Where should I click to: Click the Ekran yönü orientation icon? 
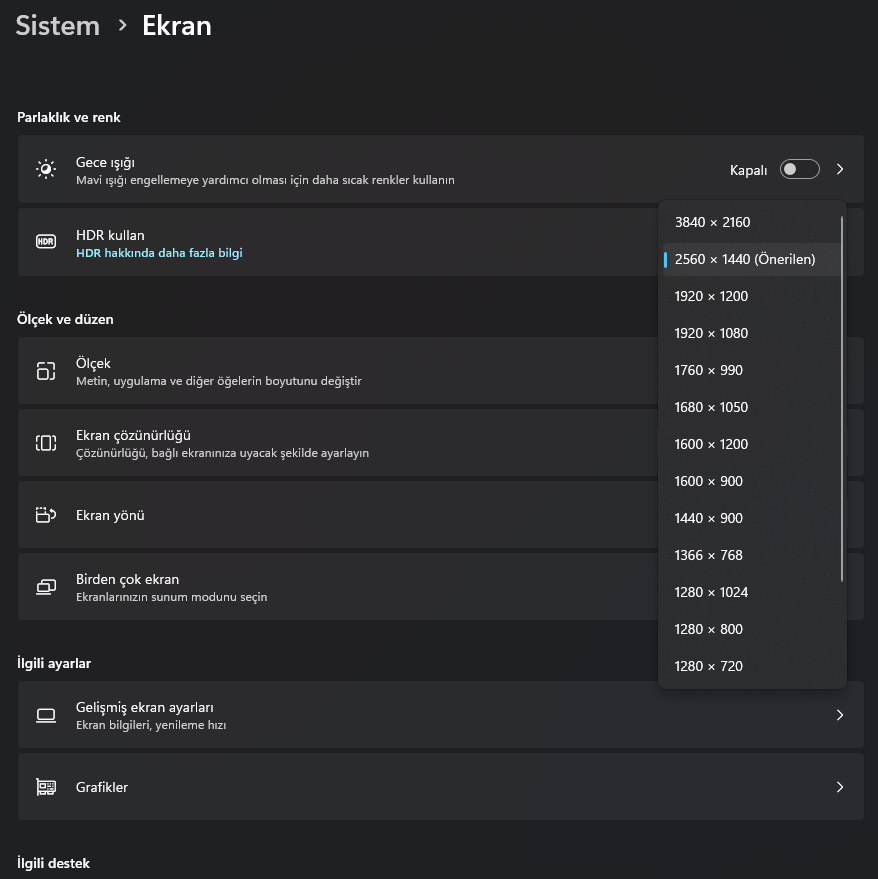pyautogui.click(x=46, y=515)
